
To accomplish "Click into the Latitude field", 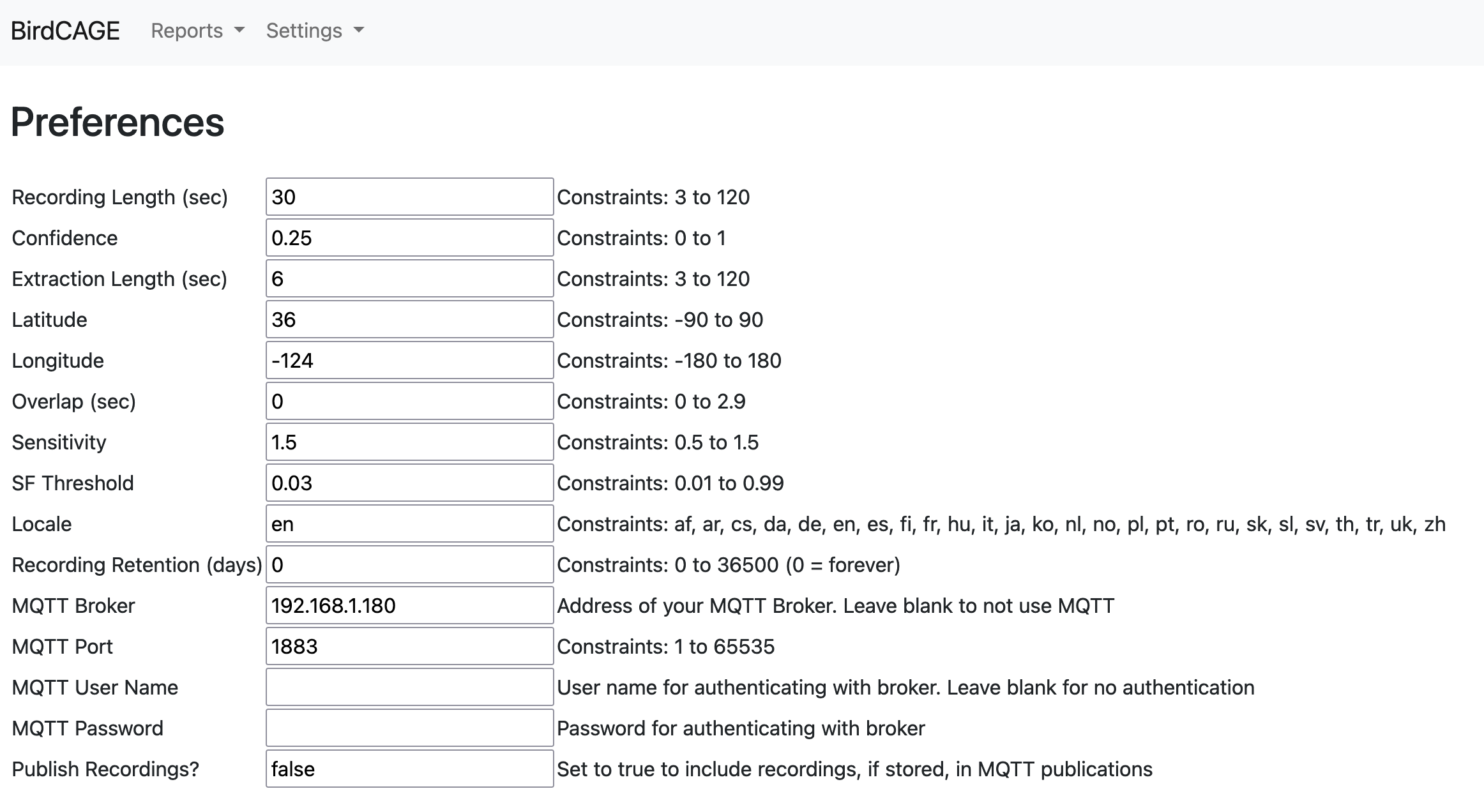I will (x=409, y=319).
